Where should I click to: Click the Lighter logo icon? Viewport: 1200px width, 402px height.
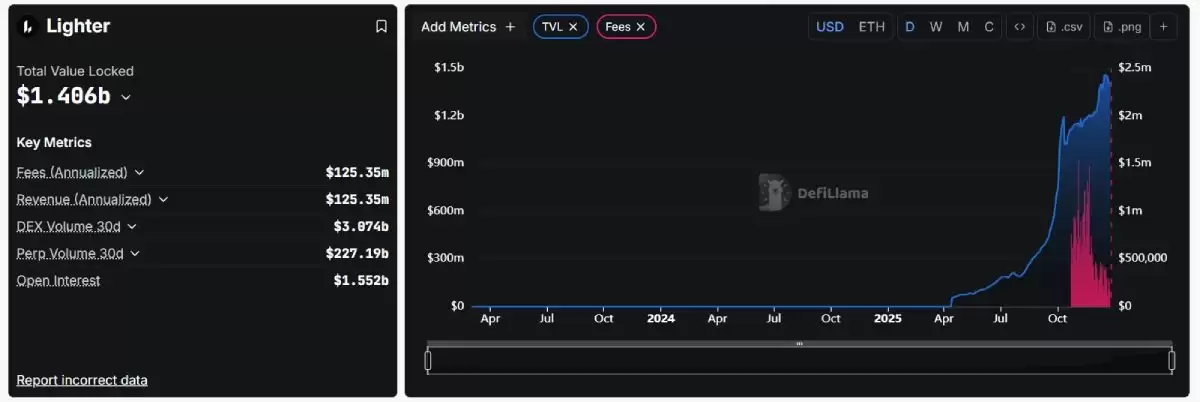point(28,27)
